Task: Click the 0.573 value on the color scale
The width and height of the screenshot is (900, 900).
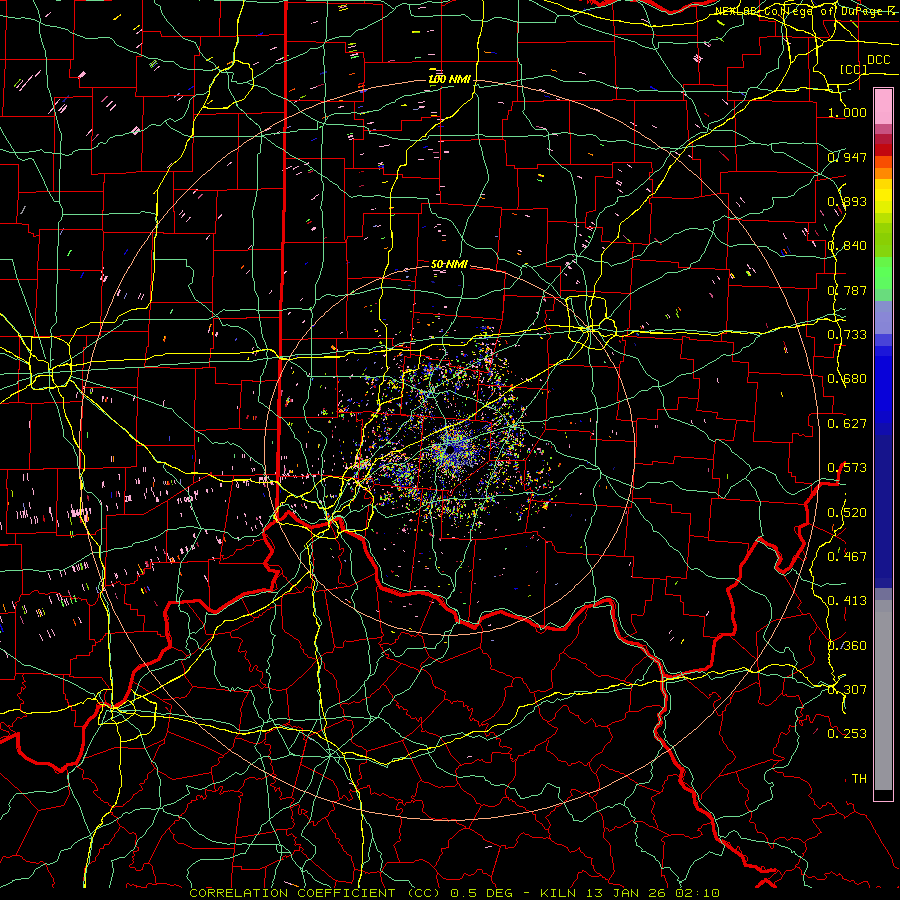Action: (847, 467)
